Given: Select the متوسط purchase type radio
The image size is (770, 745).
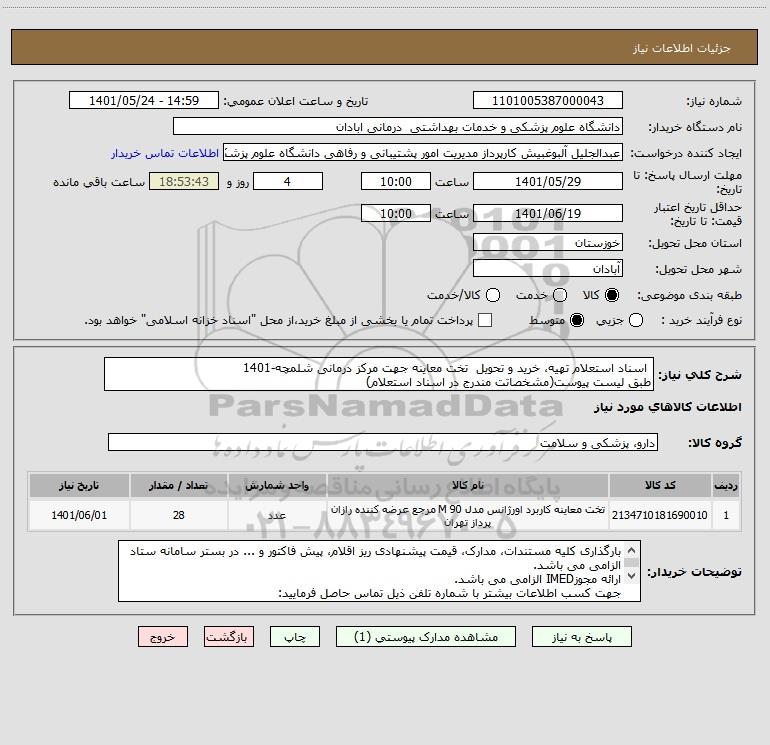Looking at the screenshot, I should coord(577,320).
